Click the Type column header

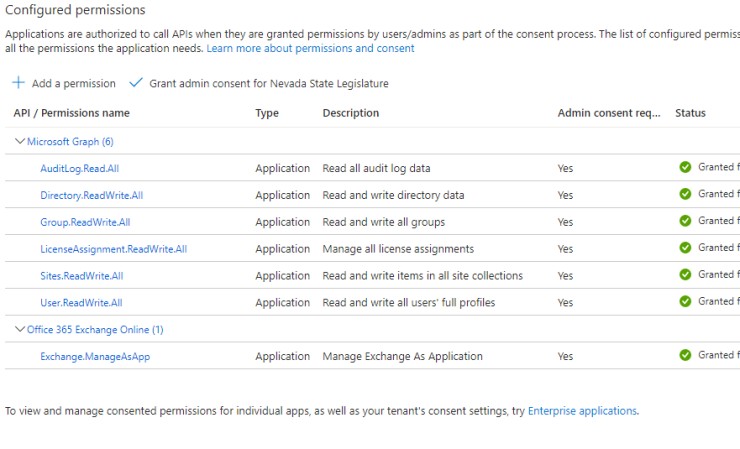pyautogui.click(x=267, y=113)
